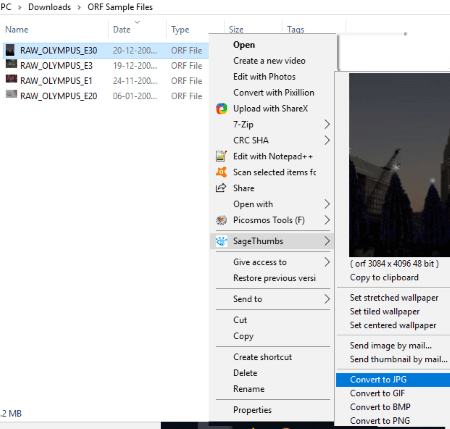Click the Share arrow icon

click(221, 188)
